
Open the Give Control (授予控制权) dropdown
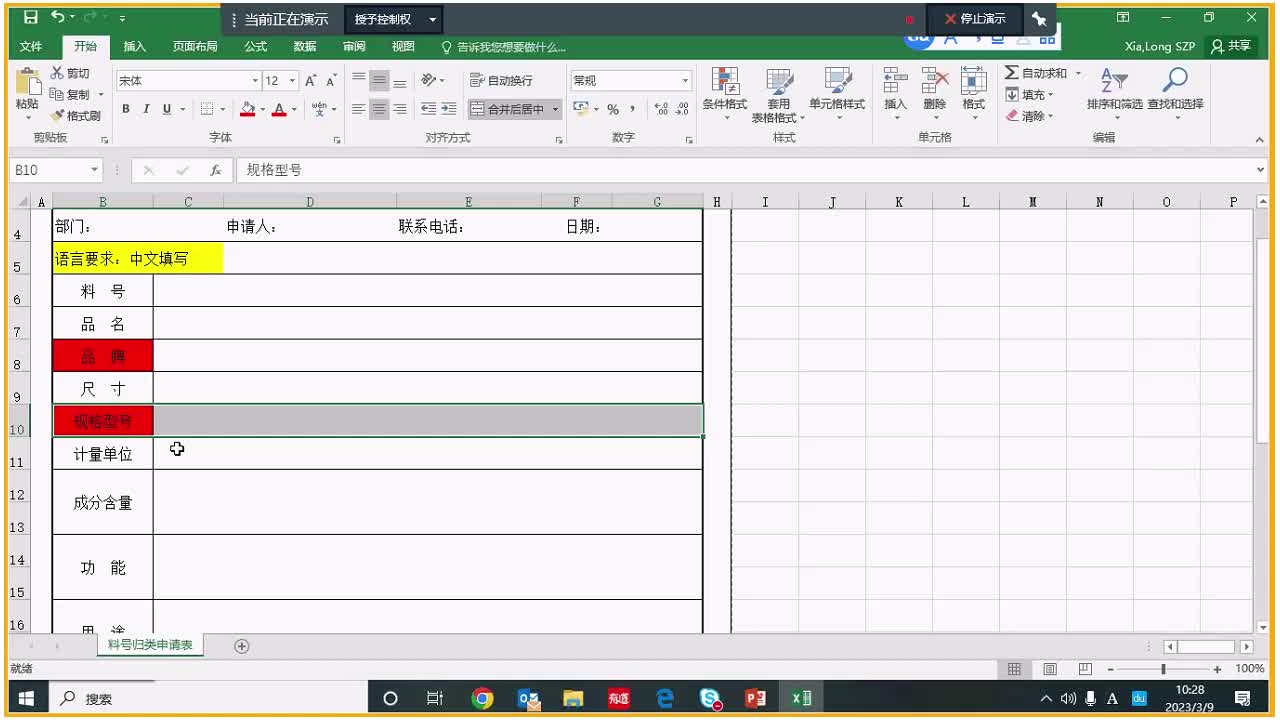[395, 19]
